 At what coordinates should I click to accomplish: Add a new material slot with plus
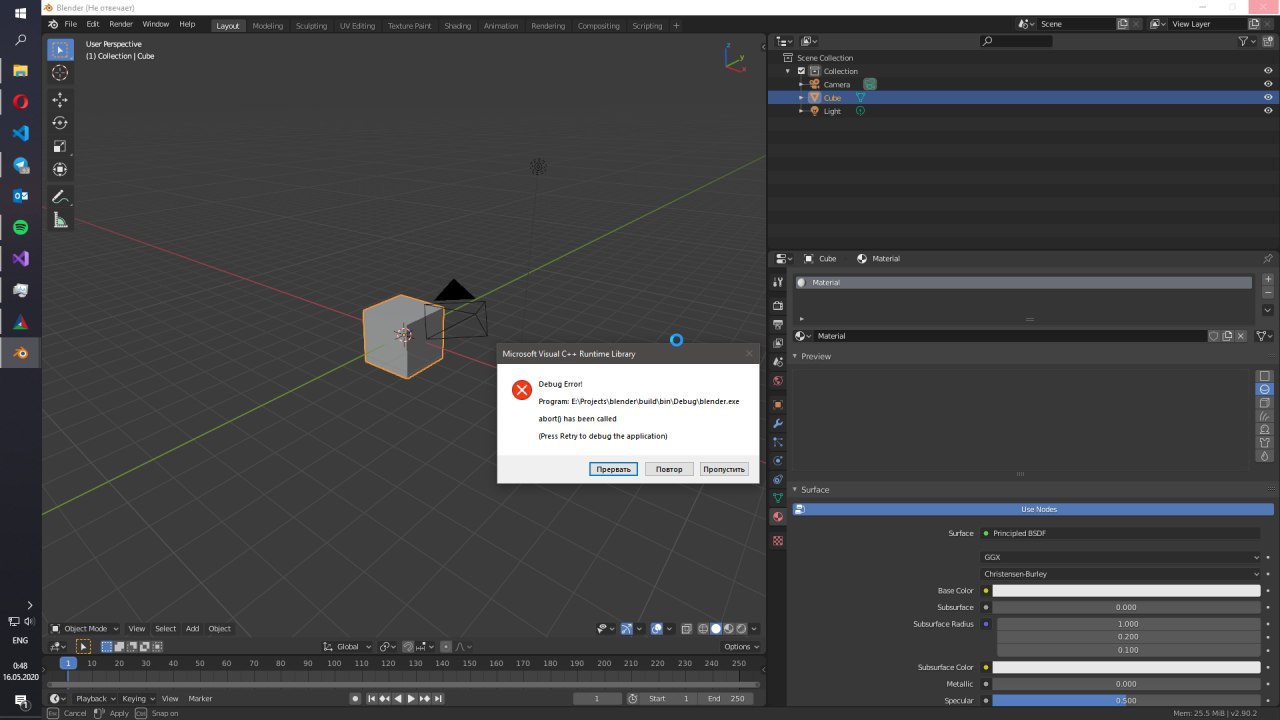tap(1268, 279)
